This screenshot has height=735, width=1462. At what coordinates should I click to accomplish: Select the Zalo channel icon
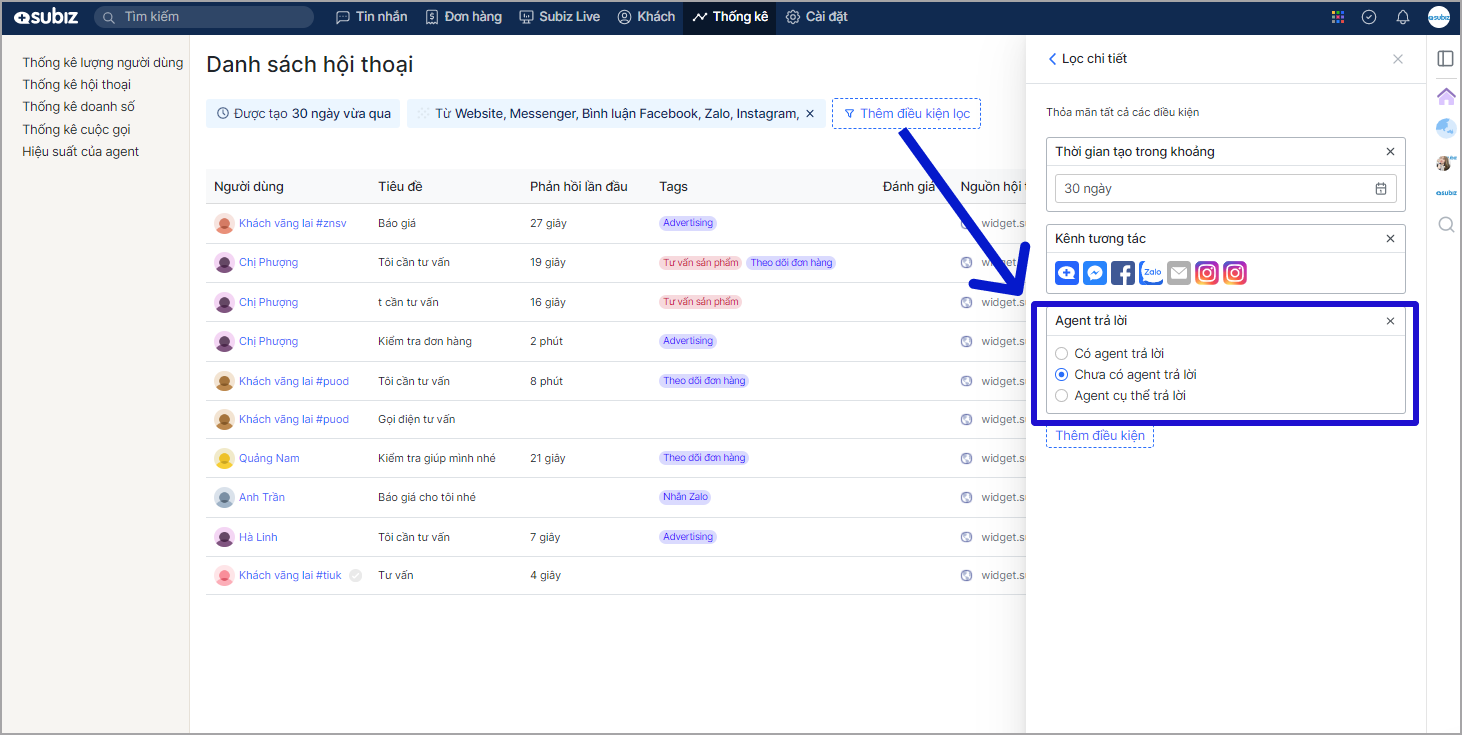coord(1151,273)
